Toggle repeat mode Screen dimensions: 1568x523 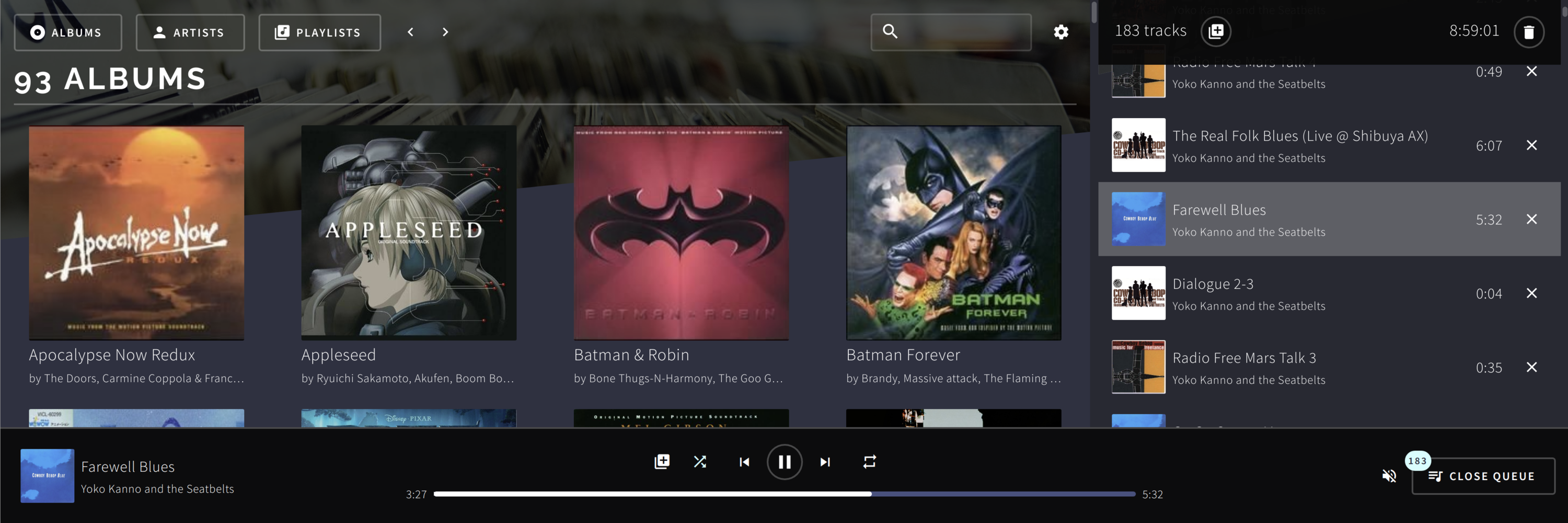click(869, 461)
